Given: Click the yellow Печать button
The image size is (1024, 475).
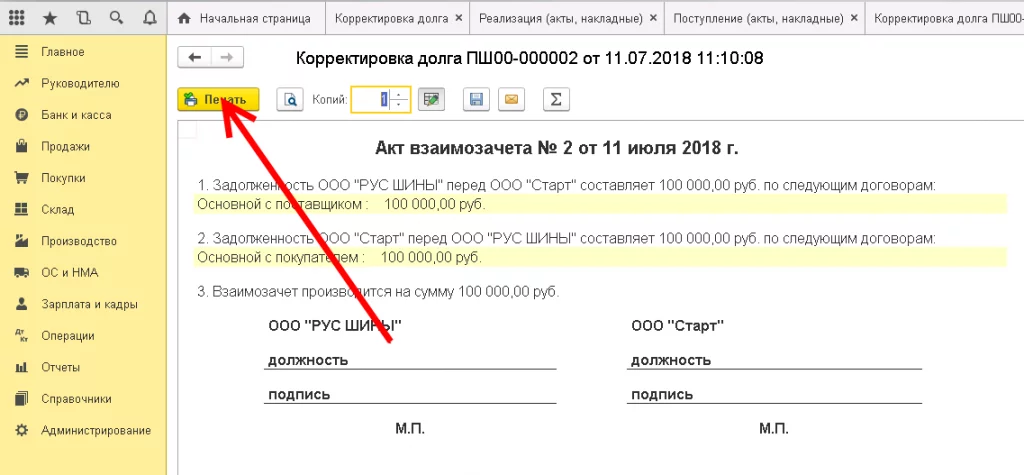Looking at the screenshot, I should [218, 100].
